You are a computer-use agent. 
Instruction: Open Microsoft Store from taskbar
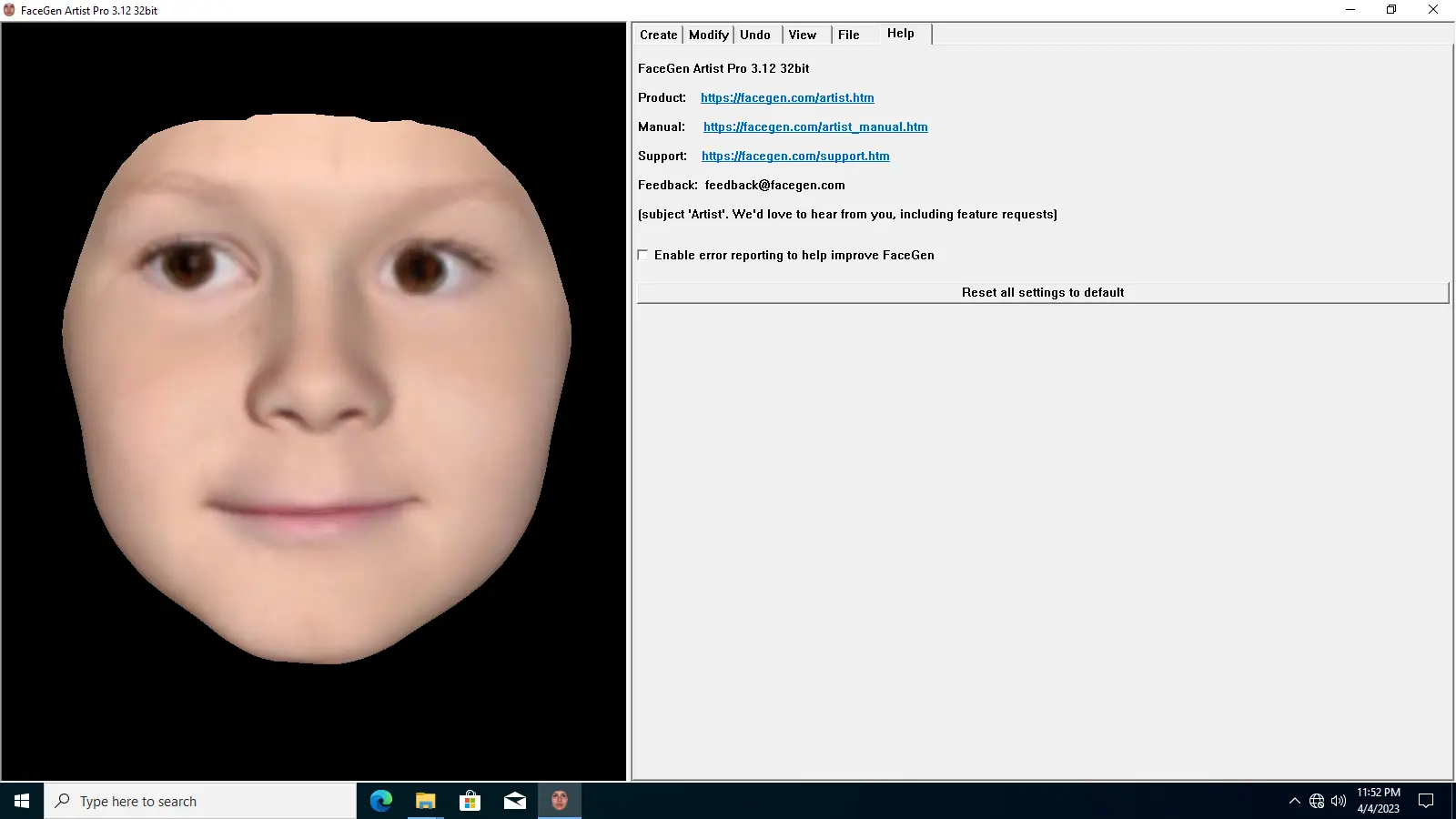(x=470, y=801)
